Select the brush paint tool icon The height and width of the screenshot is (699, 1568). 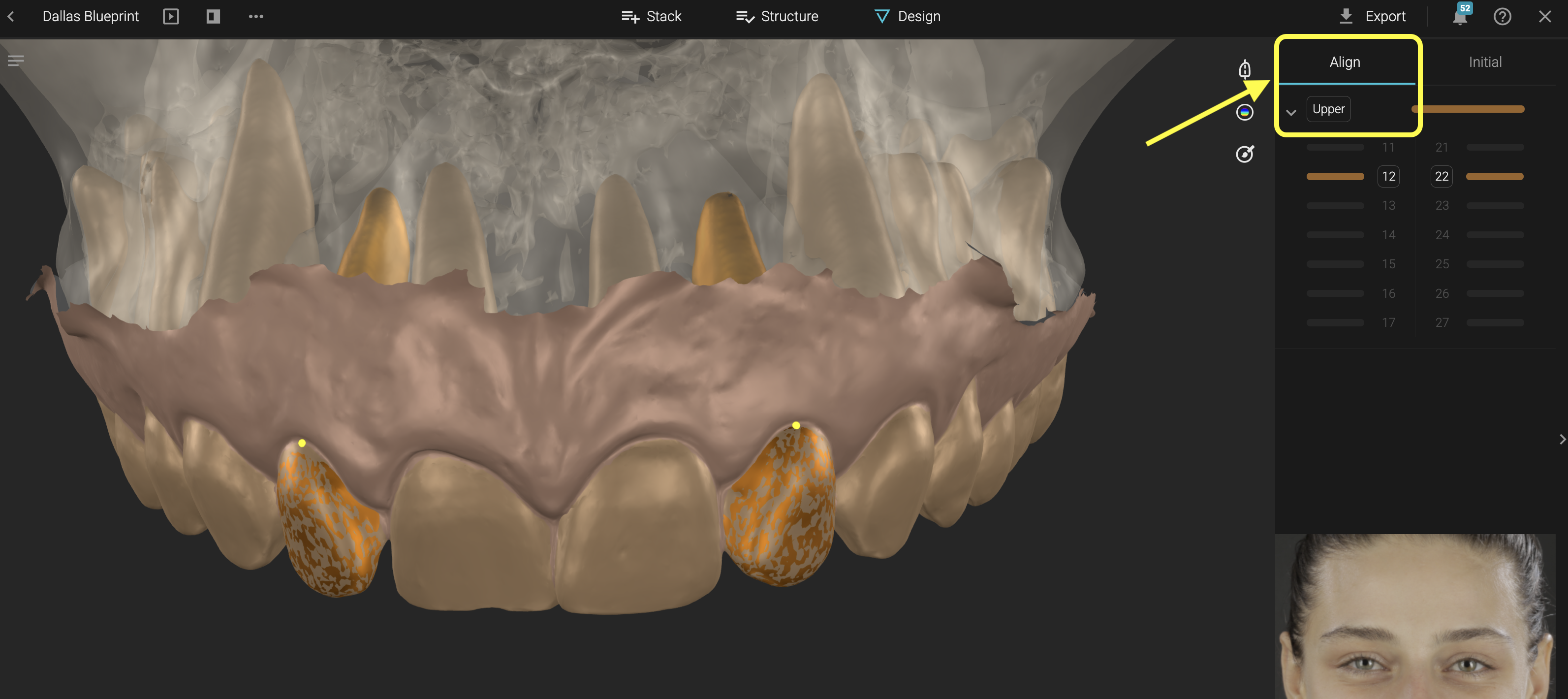tap(1245, 154)
